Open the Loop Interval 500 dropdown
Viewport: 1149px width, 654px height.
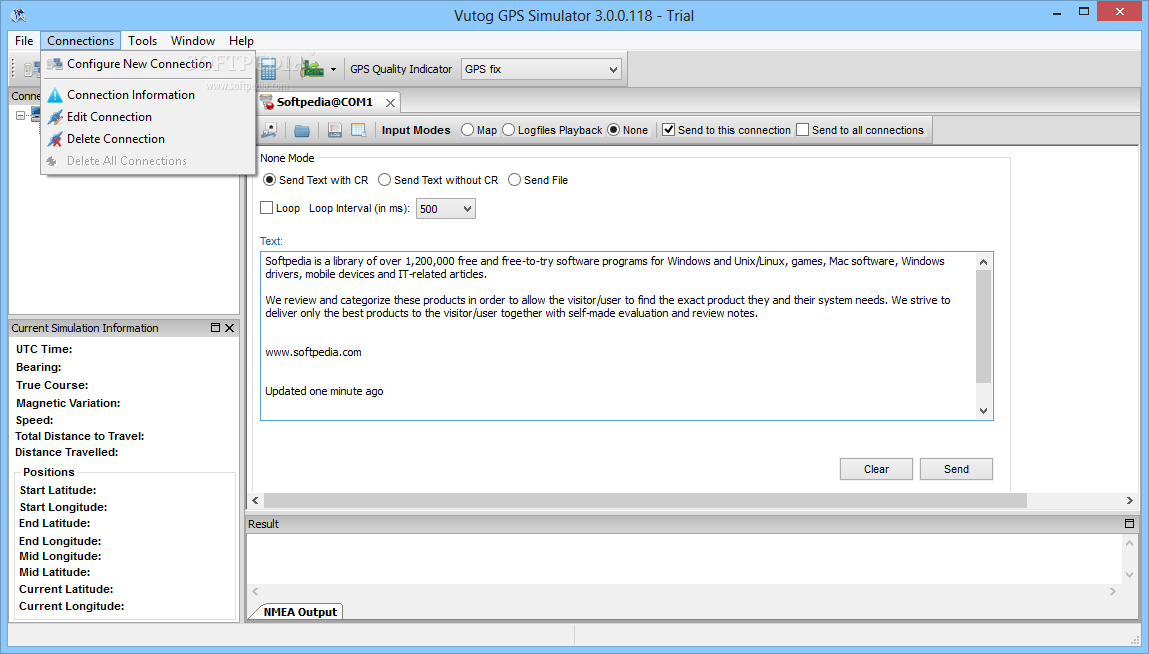coord(446,209)
